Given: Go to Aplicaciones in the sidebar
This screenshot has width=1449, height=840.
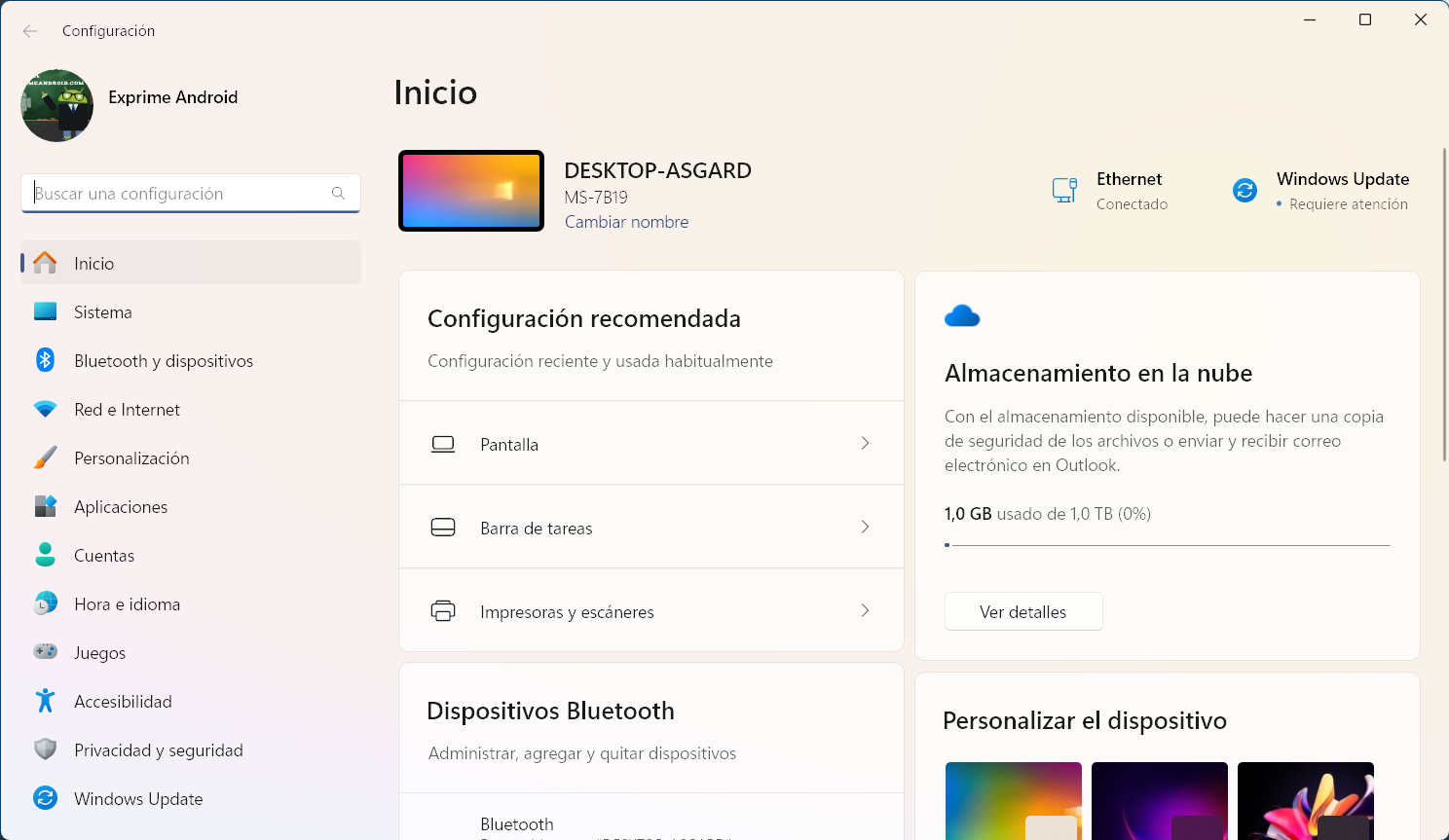Looking at the screenshot, I should point(121,507).
